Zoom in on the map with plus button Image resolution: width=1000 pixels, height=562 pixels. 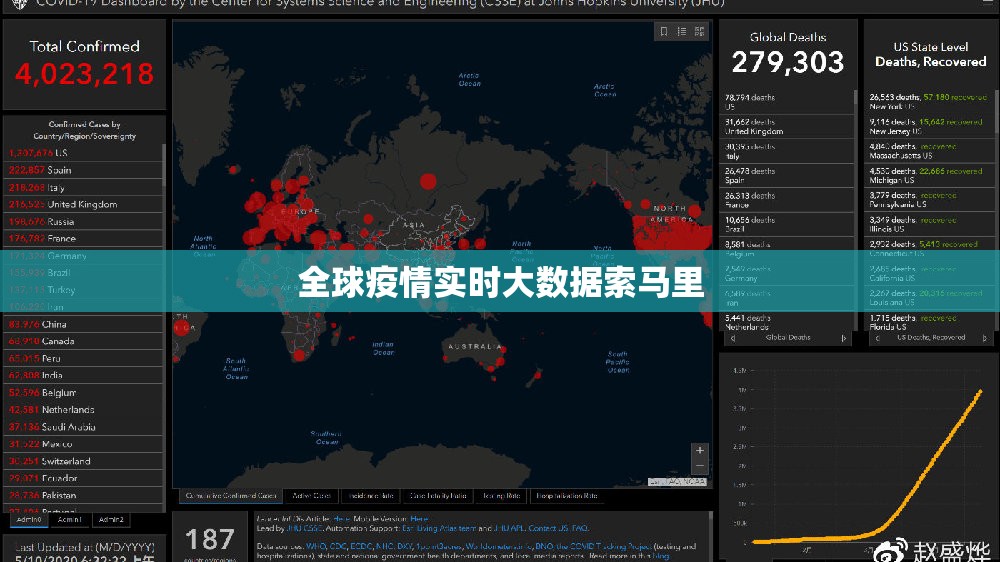pos(700,450)
